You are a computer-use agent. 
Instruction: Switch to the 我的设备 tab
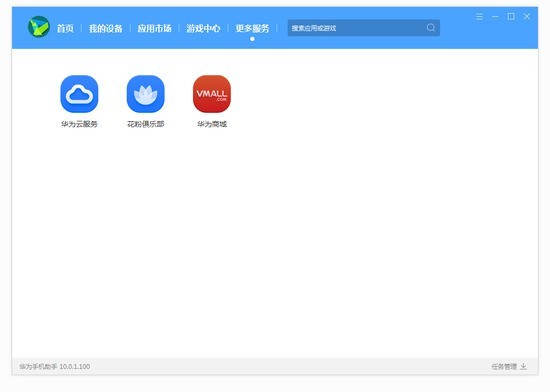106,28
